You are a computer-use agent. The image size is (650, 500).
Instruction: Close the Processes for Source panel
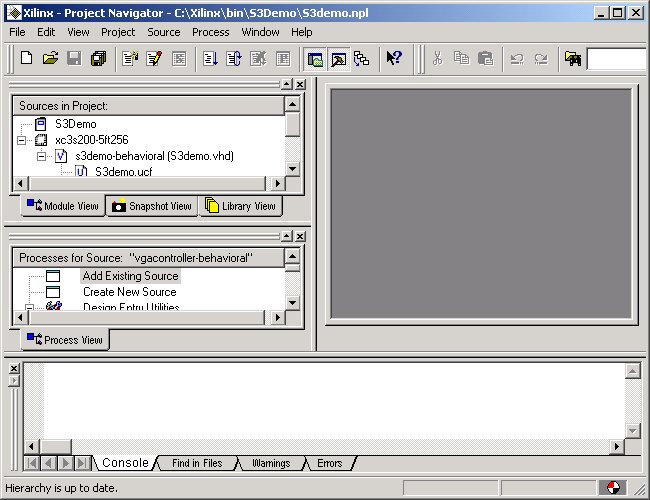300,236
